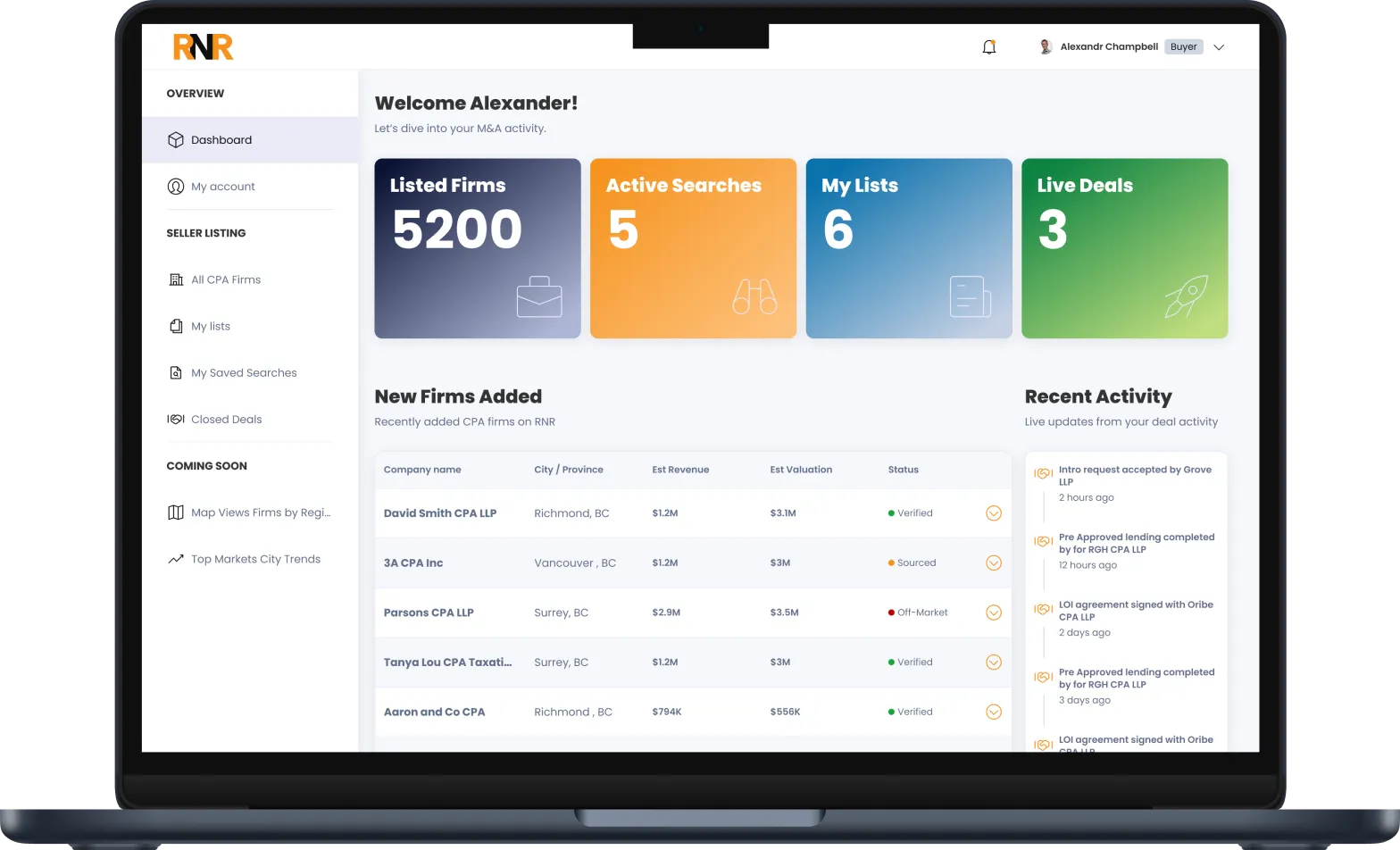Open LOI agreement activity from 2 days ago
Screen dimensions: 1400x850
pyautogui.click(x=1136, y=611)
